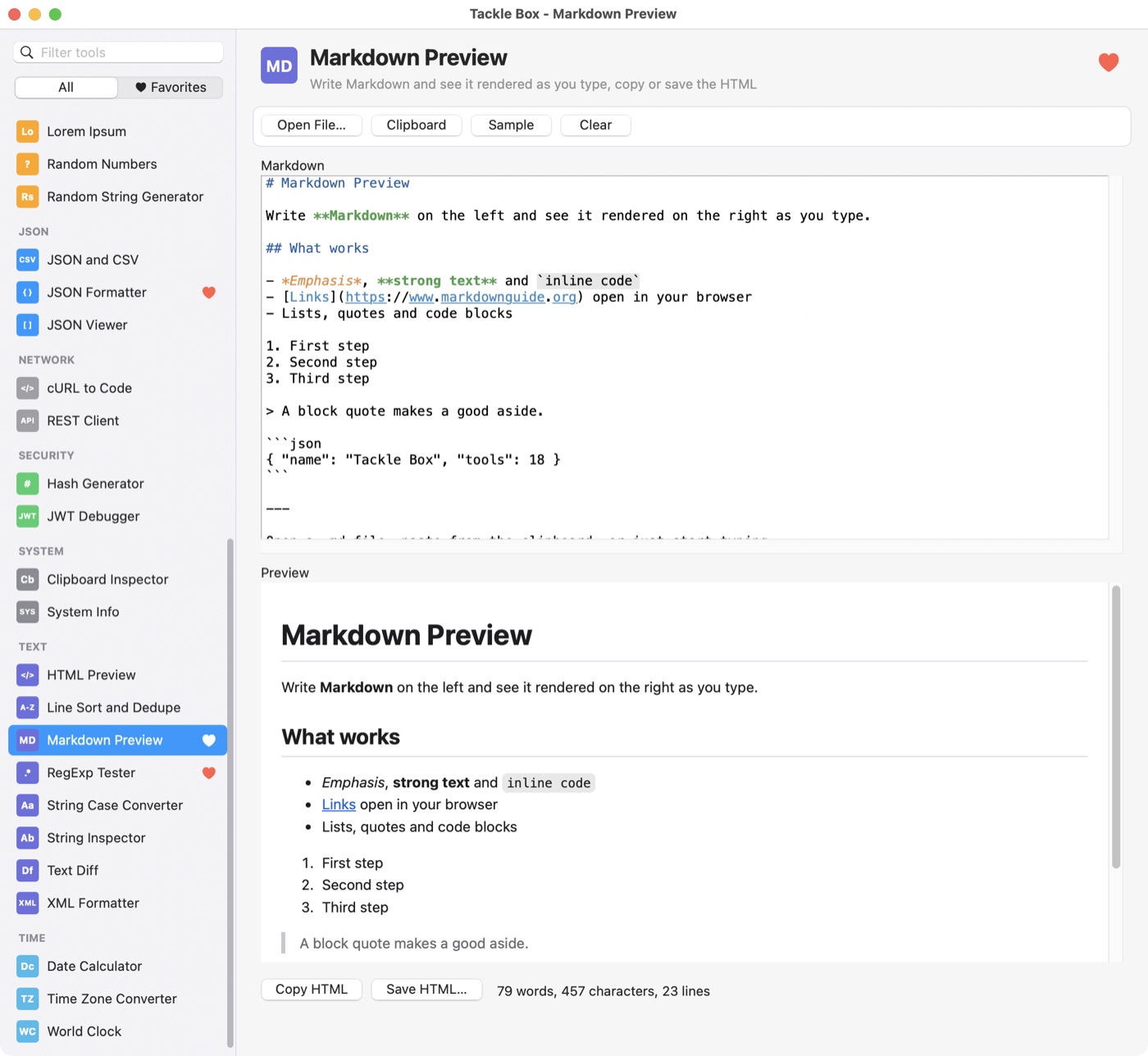1148x1056 pixels.
Task: Click the SECURITY section label
Action: [x=47, y=456]
